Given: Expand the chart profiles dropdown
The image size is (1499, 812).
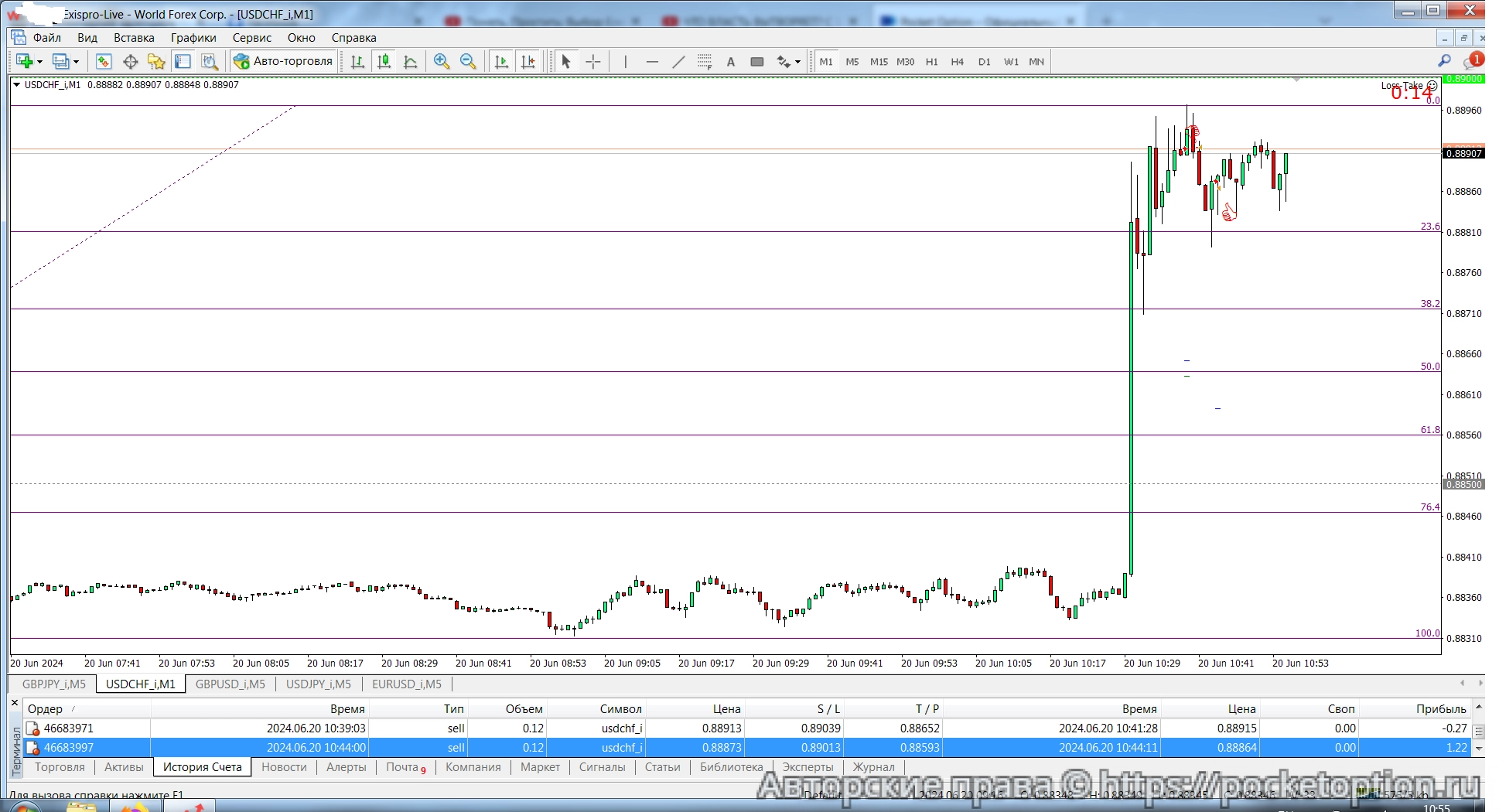Looking at the screenshot, I should [x=77, y=62].
